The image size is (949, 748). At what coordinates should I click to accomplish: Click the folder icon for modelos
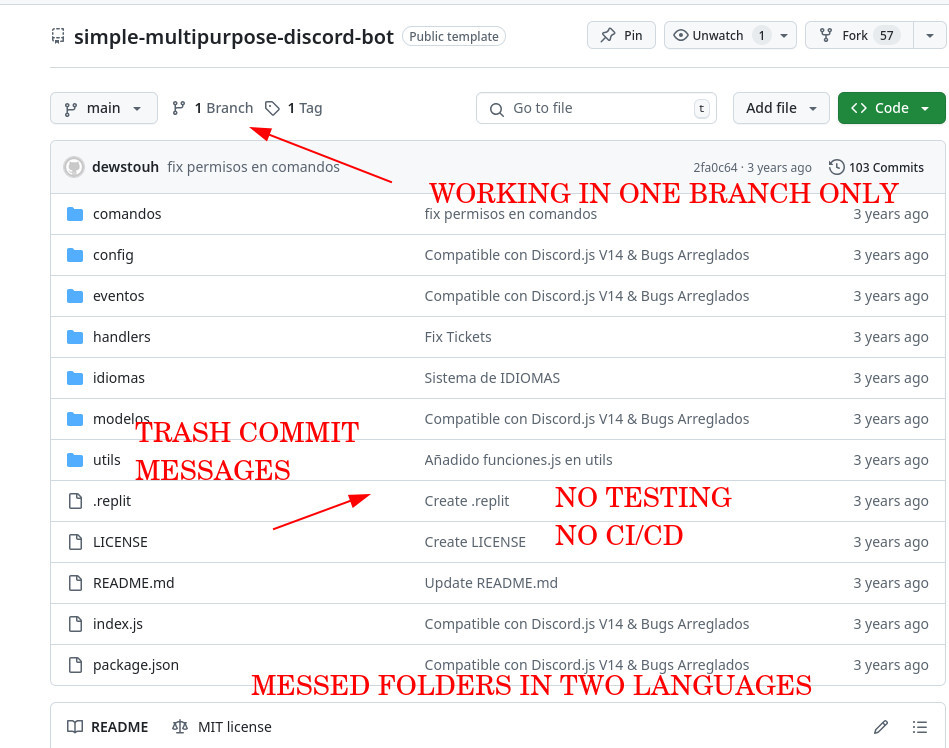[75, 419]
